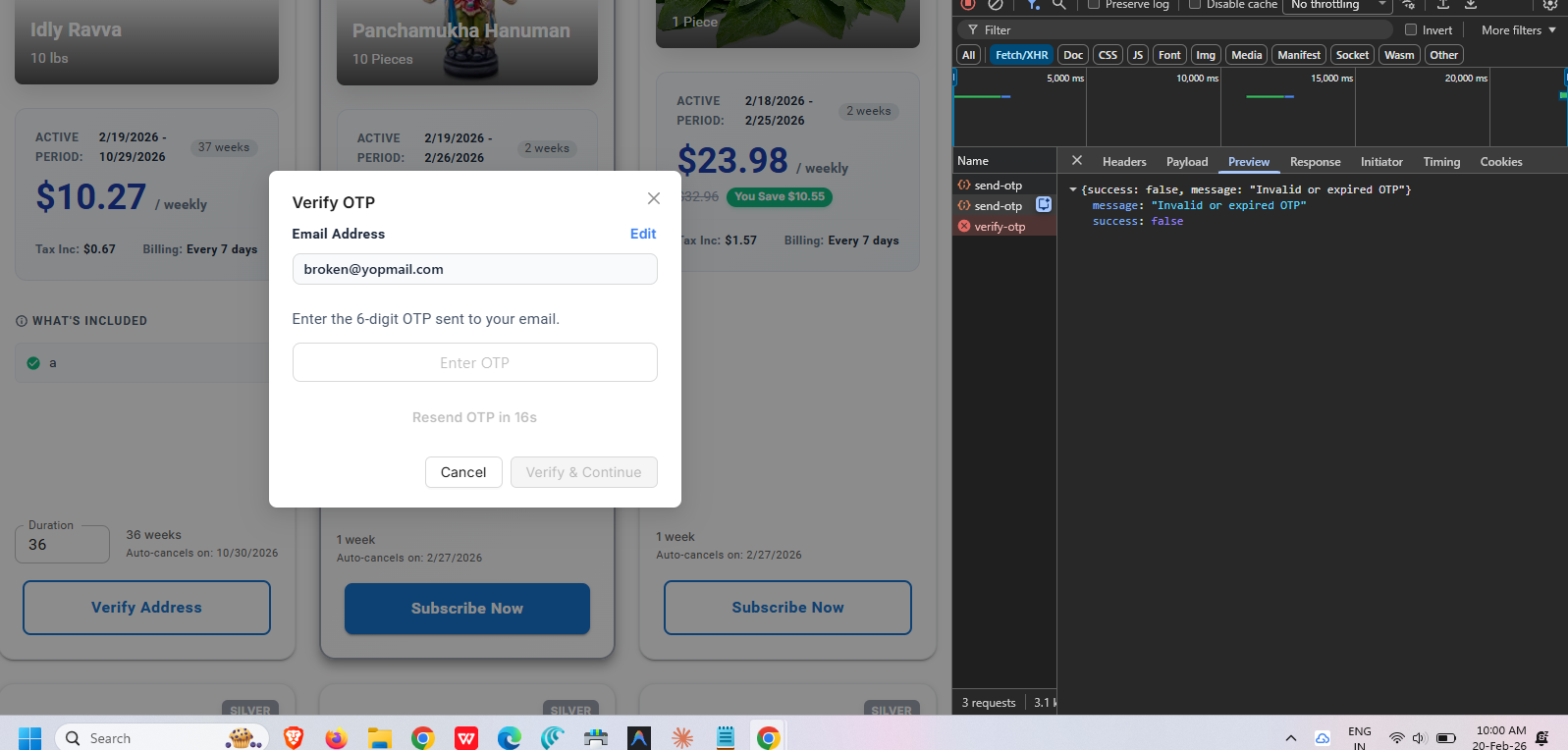Click the Enter OTP input field
1568x750 pixels.
[x=474, y=362]
